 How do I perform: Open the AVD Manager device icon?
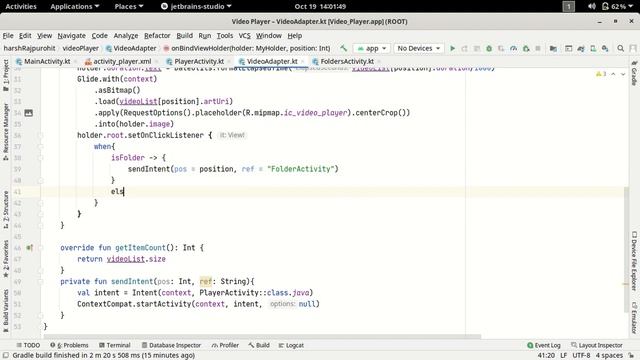(593, 48)
